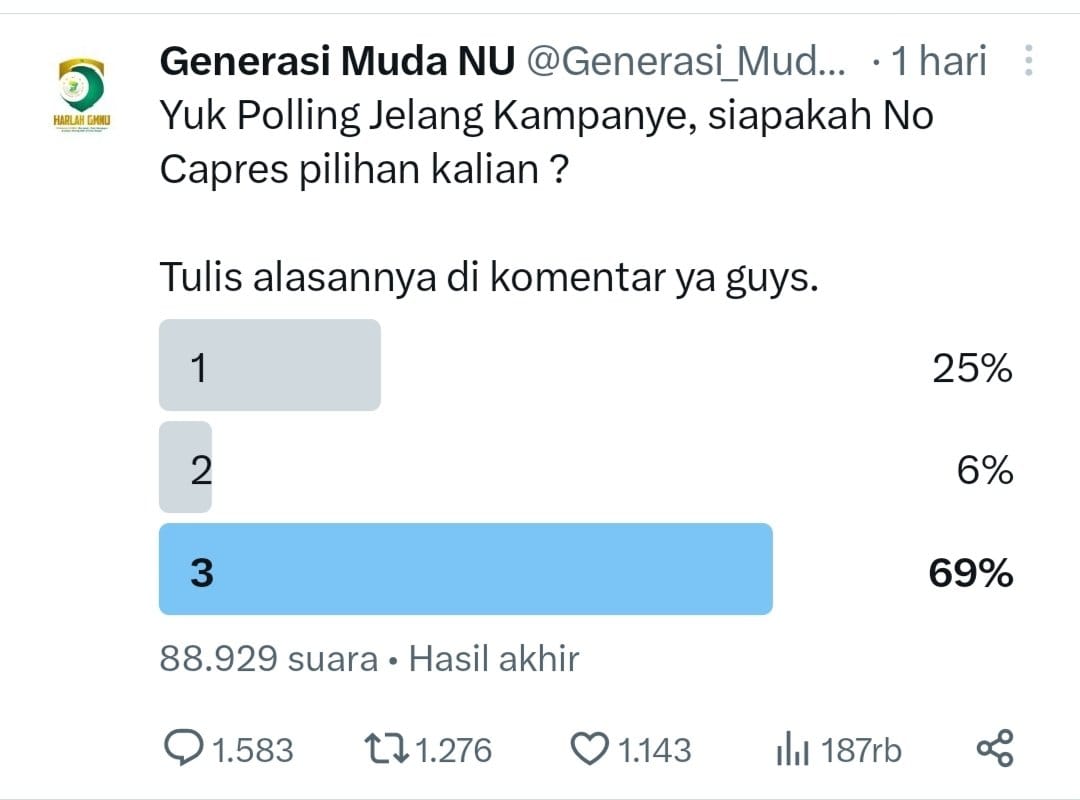View analytics via bar chart icon
Screen dimensions: 1080x800
792,749
